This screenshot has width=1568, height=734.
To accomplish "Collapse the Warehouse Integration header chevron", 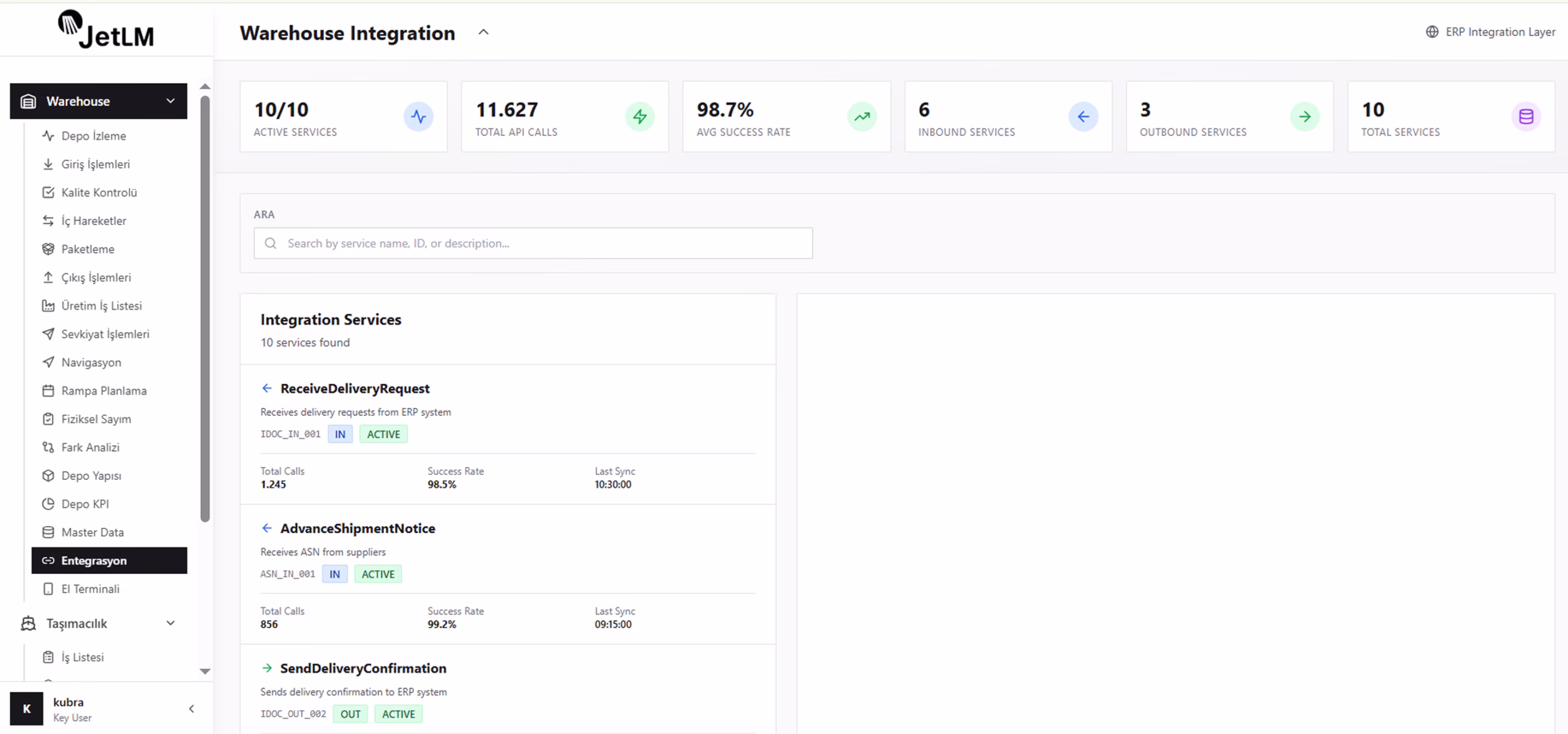I will [483, 32].
